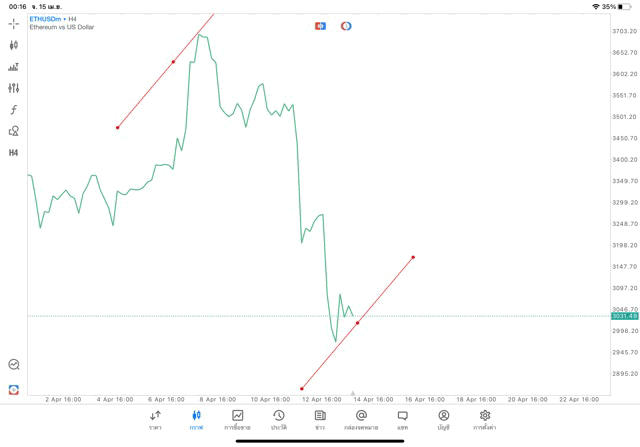Open the indicators (f) list
The image size is (640, 447).
click(14, 110)
